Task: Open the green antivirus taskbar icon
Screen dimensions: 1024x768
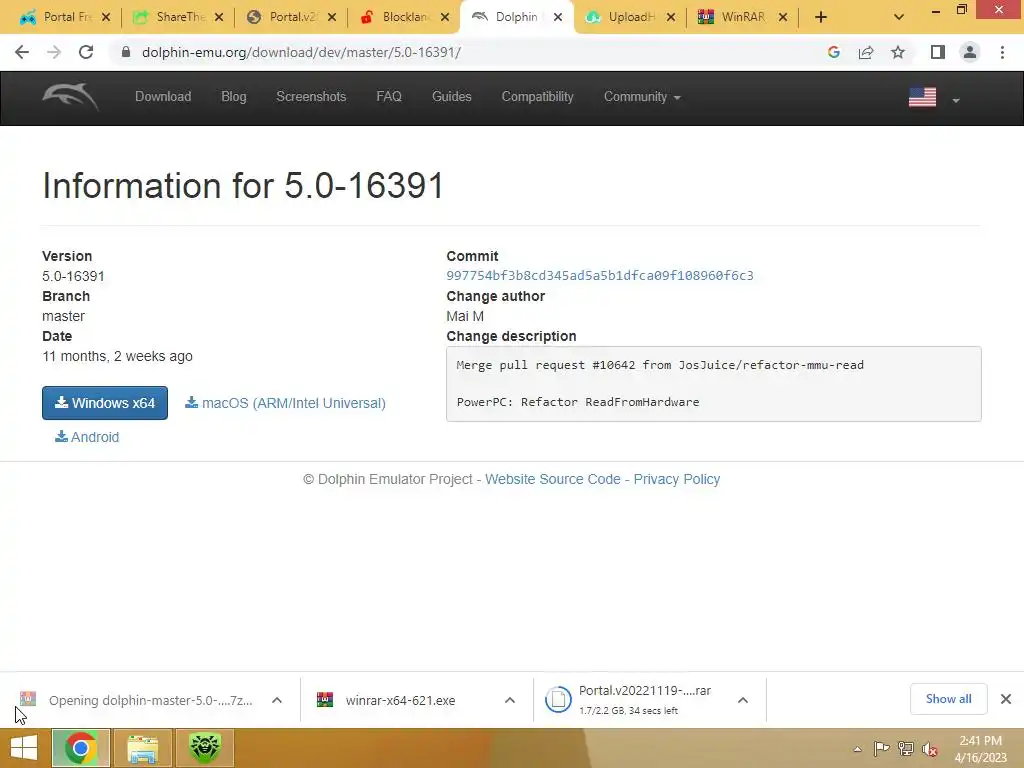Action: coord(204,748)
